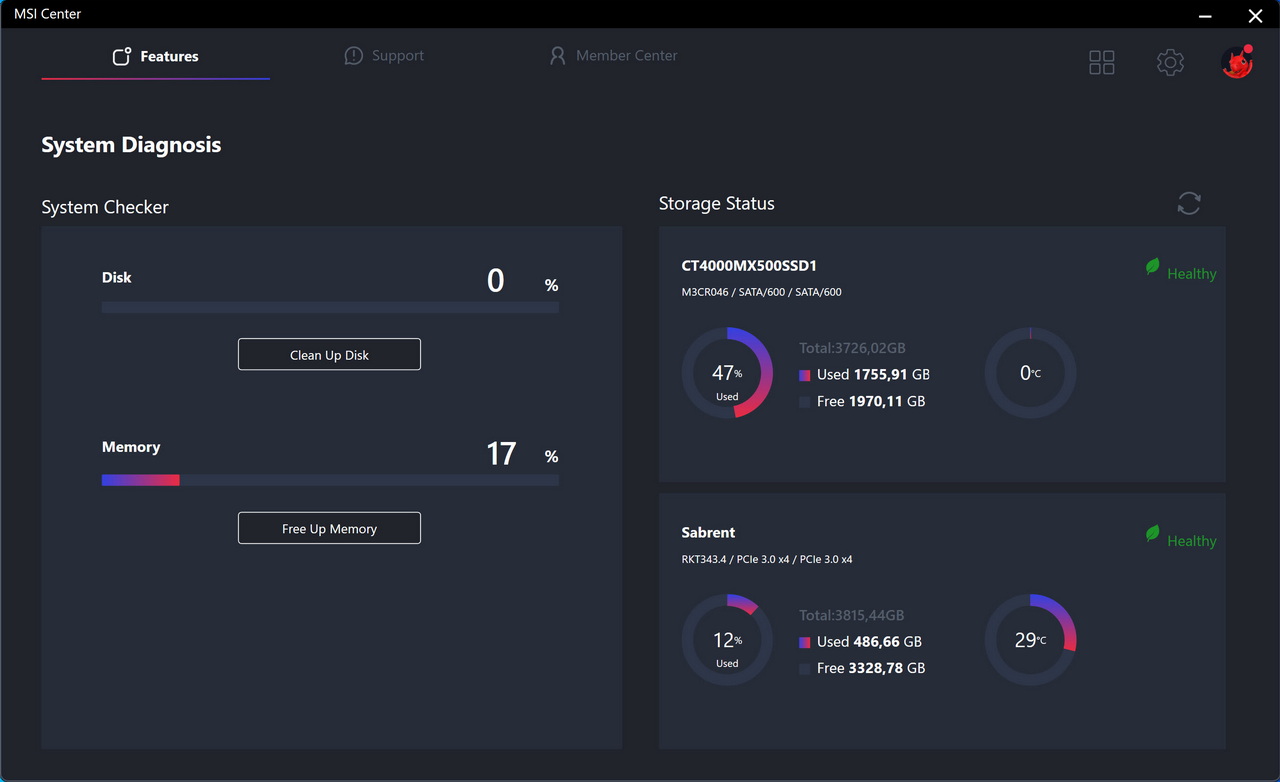Click the Member Center person icon

tap(558, 56)
